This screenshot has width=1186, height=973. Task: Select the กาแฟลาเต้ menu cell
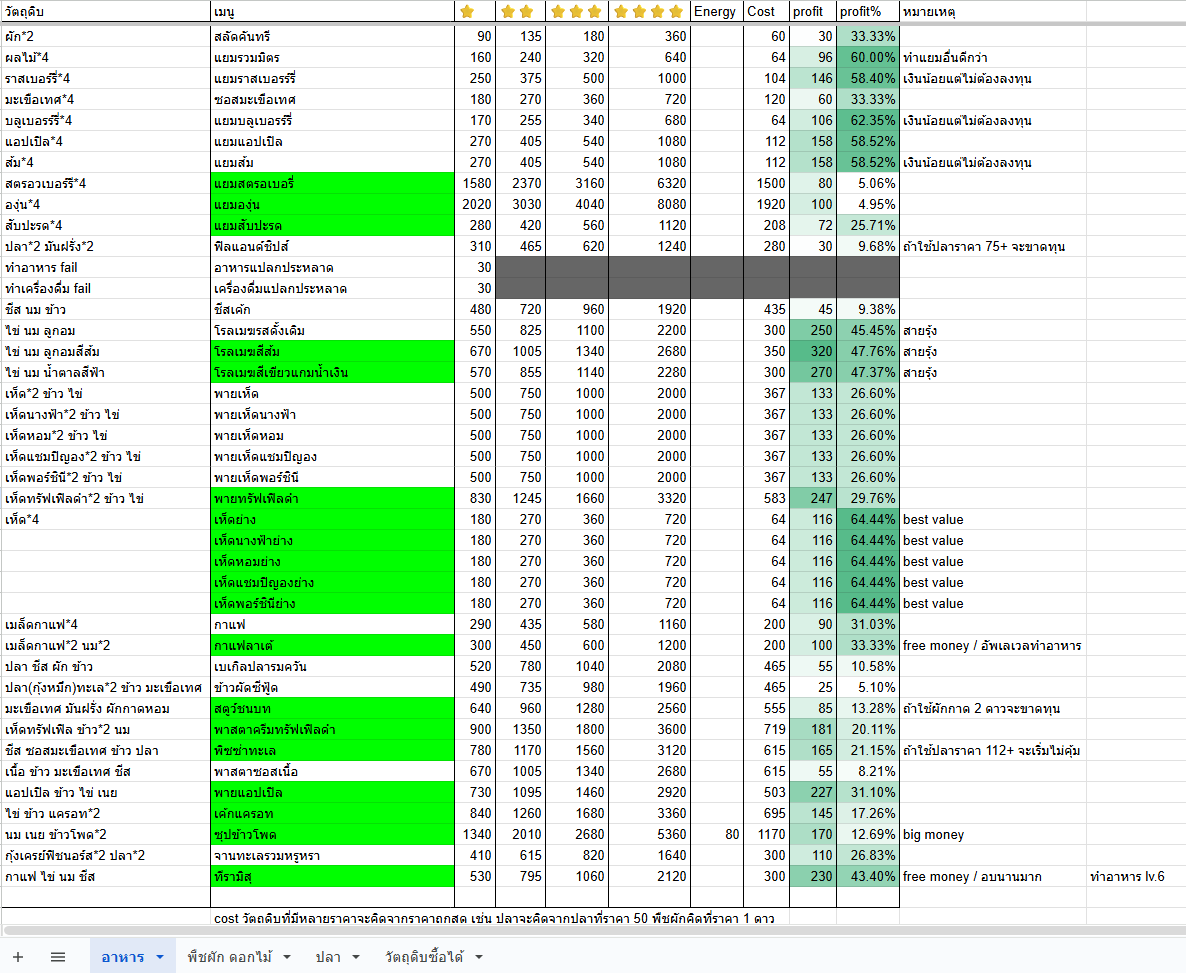[333, 645]
